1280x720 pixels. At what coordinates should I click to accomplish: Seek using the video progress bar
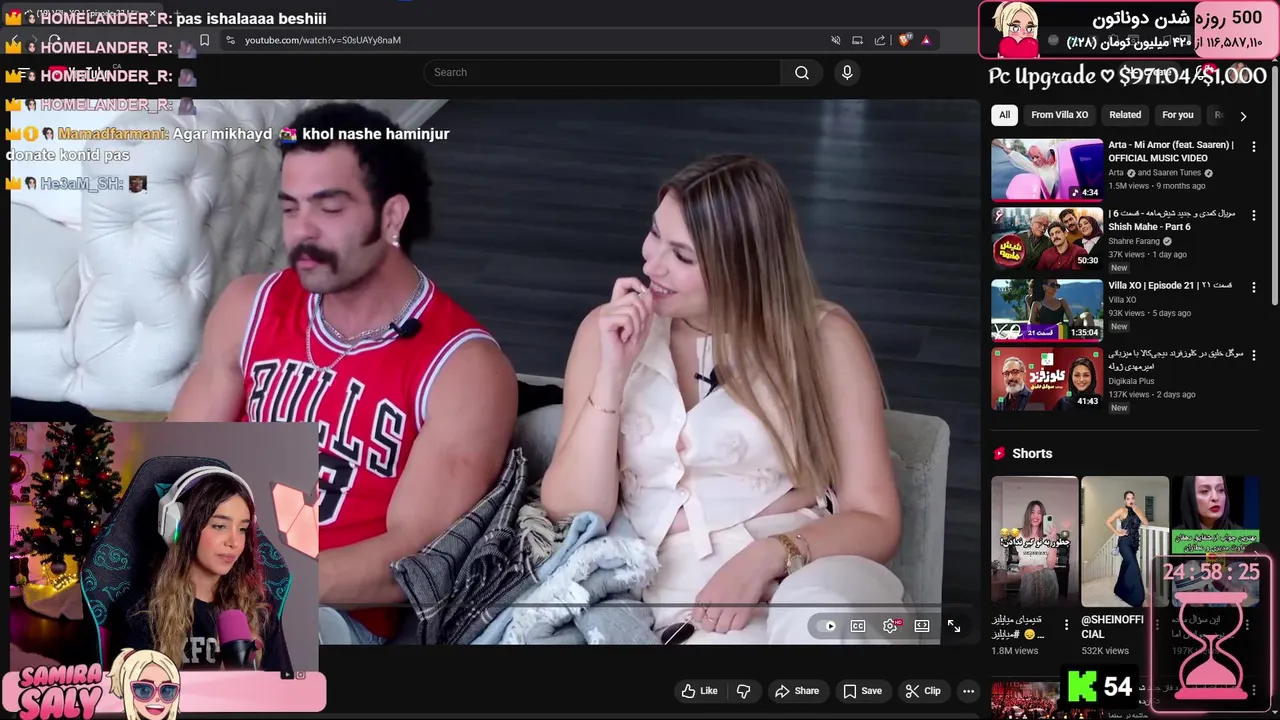(490, 605)
